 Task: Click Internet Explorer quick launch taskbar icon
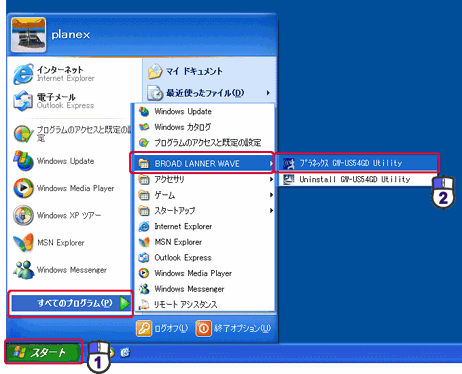(x=125, y=352)
